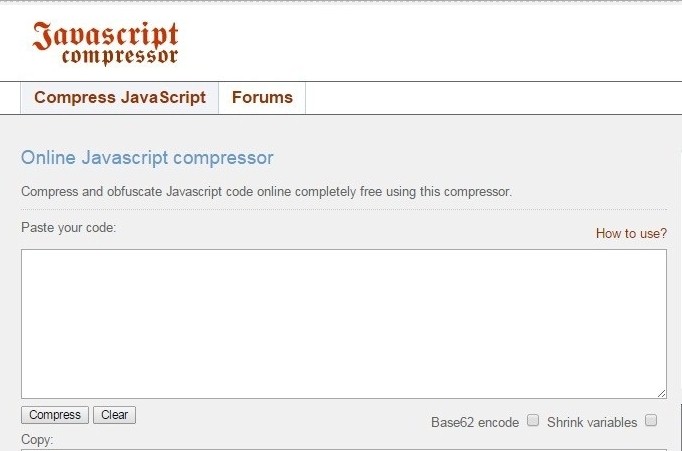
Task: Click the 'Online Javascript compressor' heading
Action: tap(147, 157)
